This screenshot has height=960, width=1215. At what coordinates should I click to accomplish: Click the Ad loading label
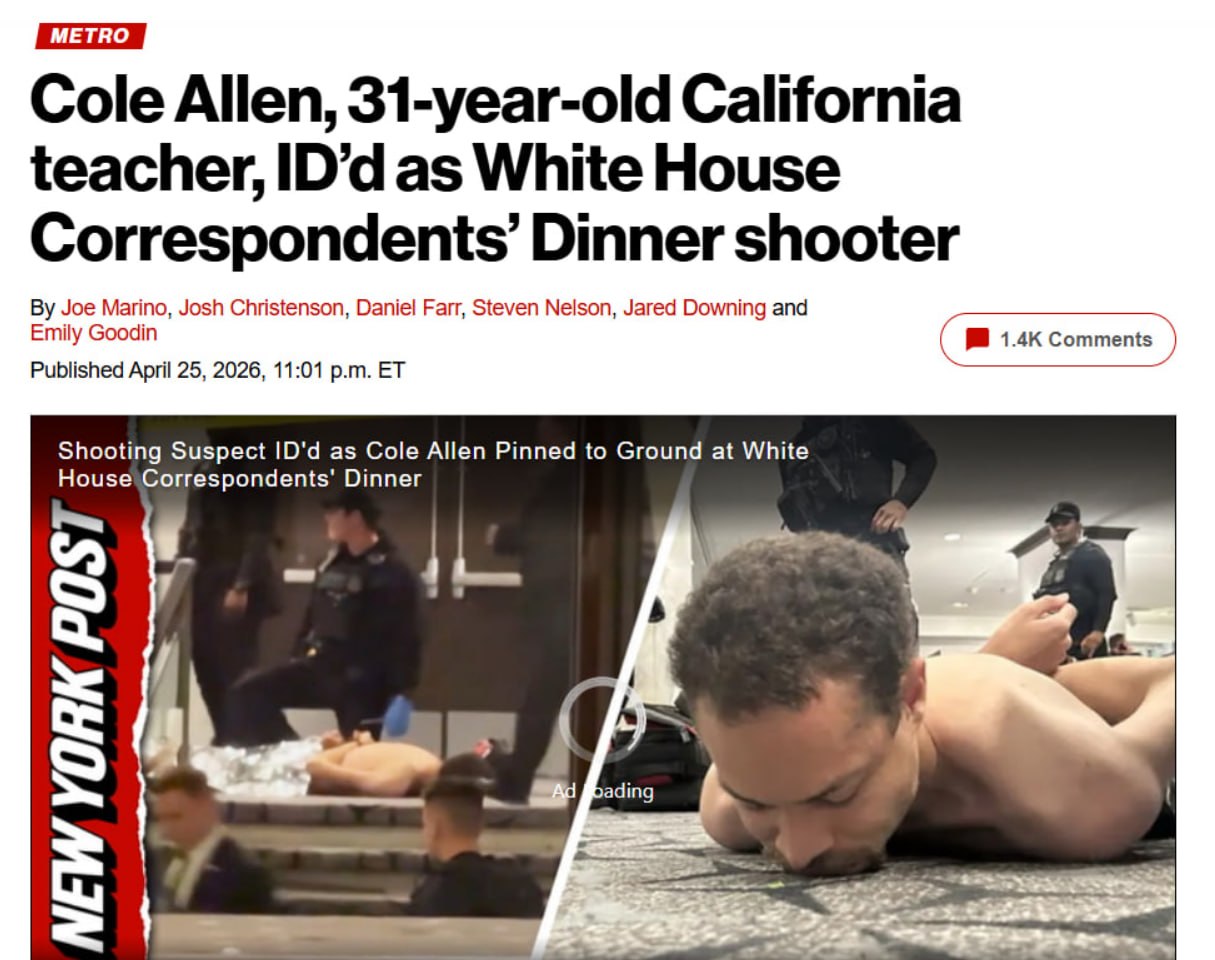[x=602, y=791]
